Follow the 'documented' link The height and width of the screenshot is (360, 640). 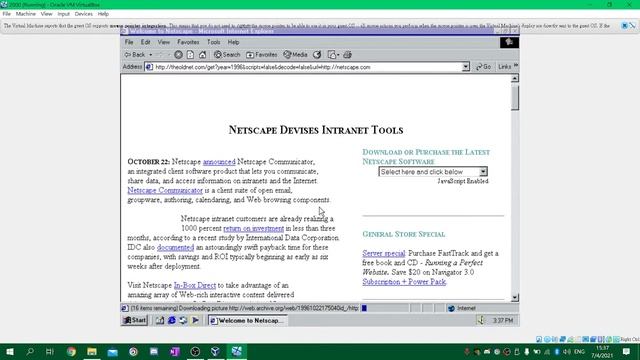coord(175,247)
